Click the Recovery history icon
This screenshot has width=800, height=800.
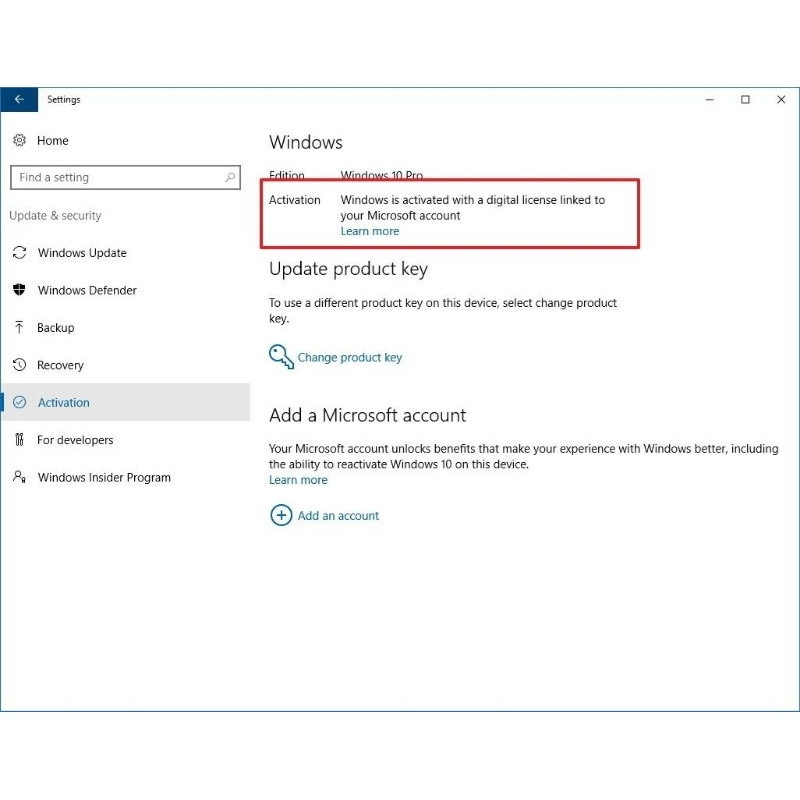tap(19, 365)
